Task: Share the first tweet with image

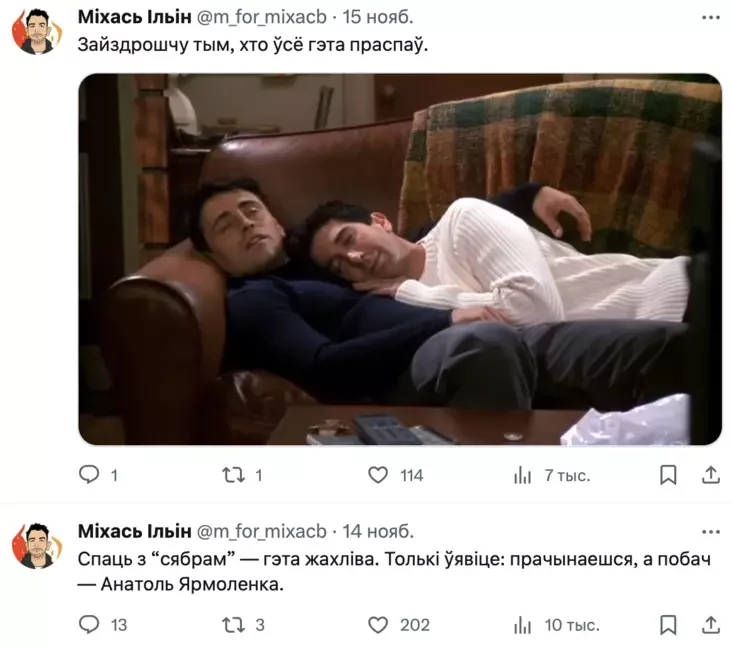Action: pos(711,475)
